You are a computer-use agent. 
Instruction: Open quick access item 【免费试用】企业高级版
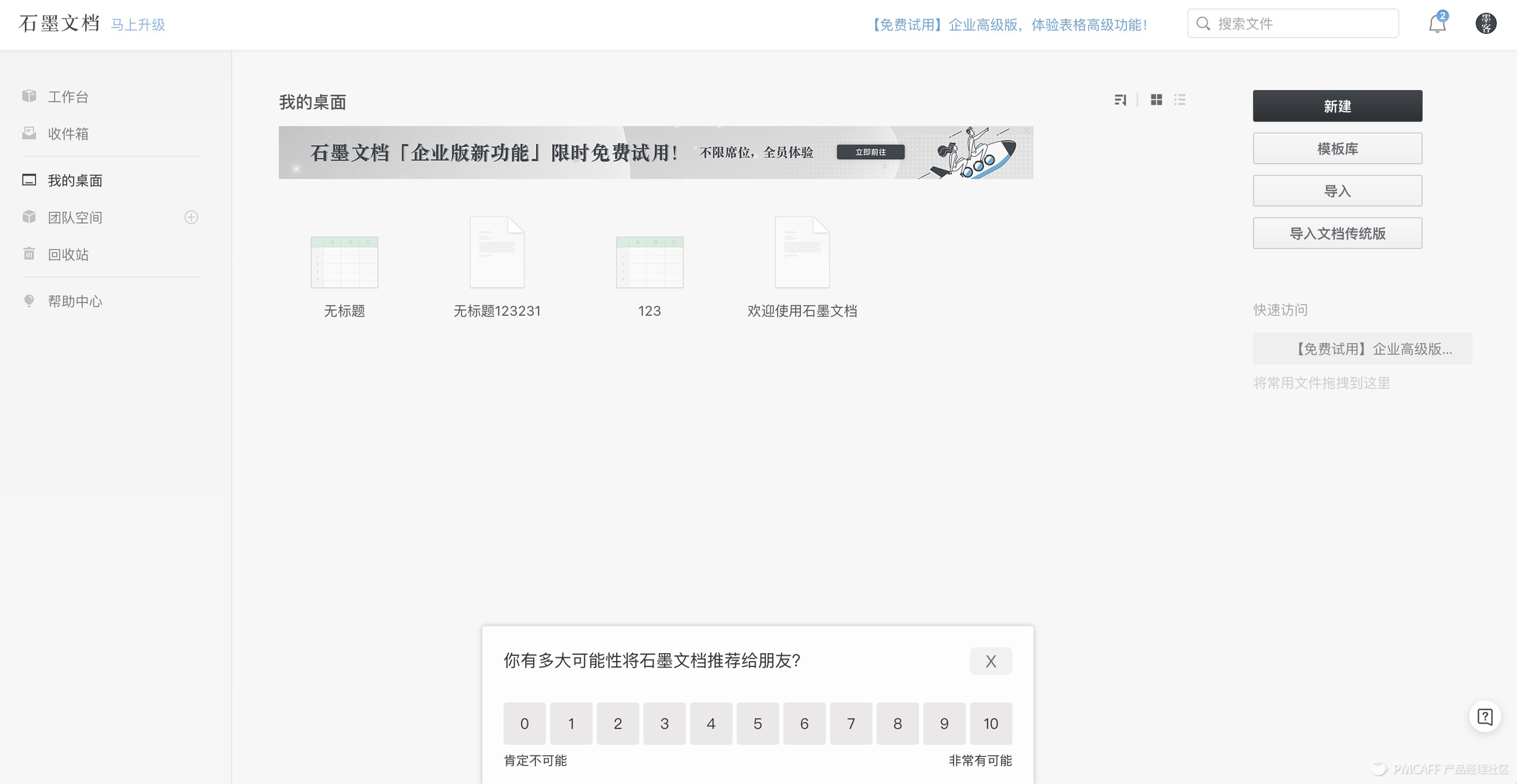(1362, 349)
